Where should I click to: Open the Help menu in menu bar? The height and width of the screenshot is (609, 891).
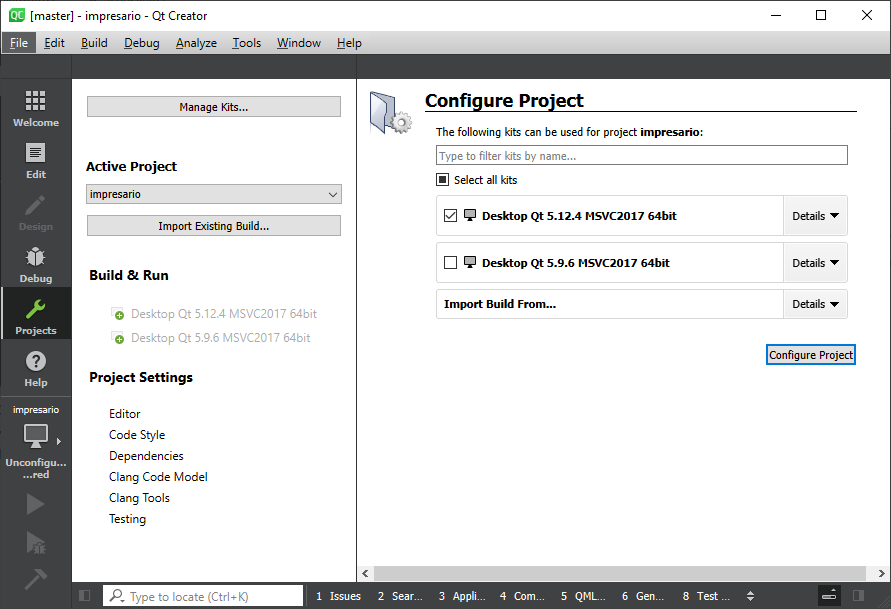pyautogui.click(x=349, y=43)
